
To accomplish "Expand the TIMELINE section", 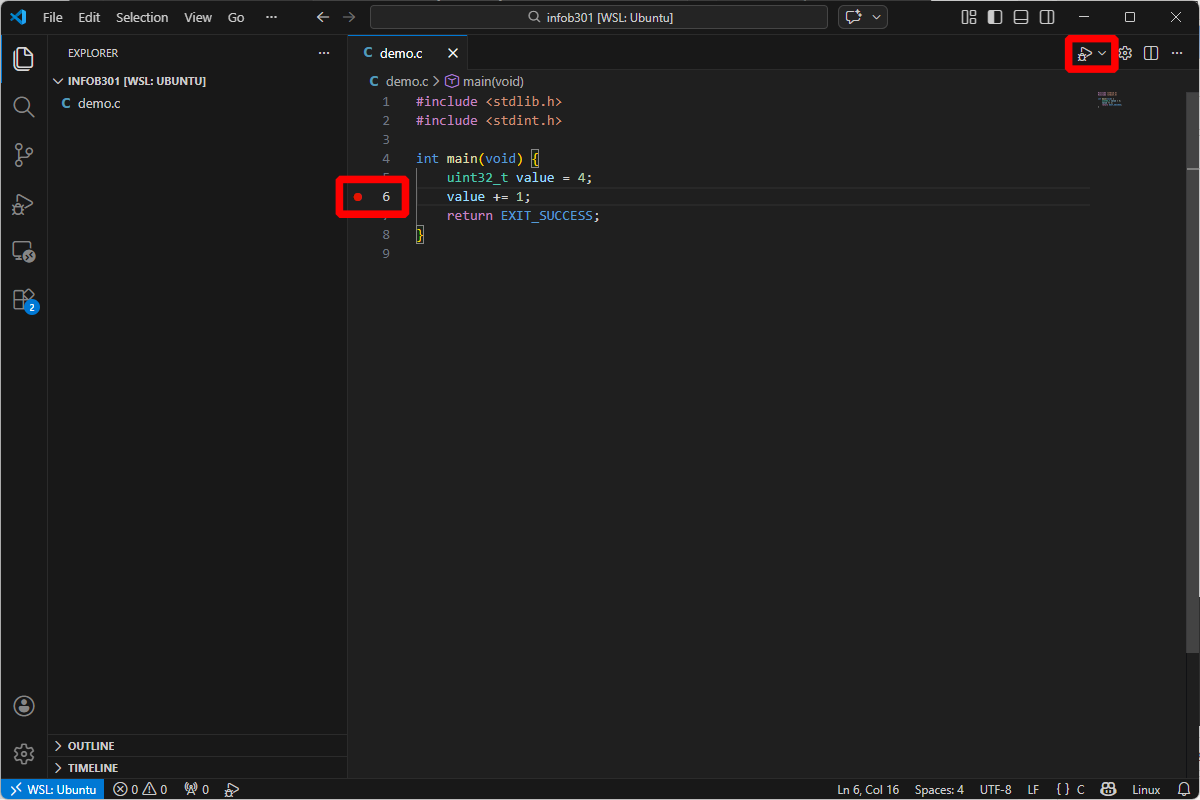I will coord(90,767).
